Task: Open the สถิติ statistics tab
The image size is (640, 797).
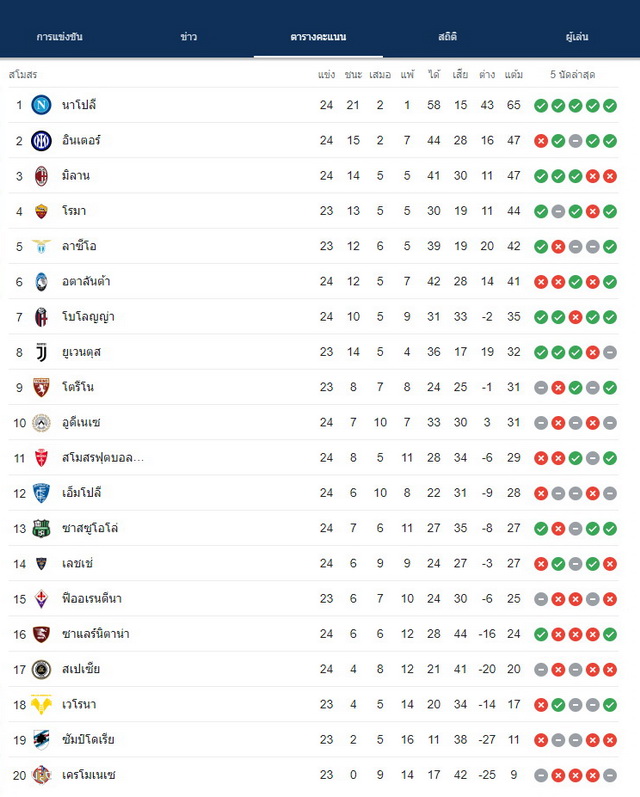Action: (x=447, y=37)
